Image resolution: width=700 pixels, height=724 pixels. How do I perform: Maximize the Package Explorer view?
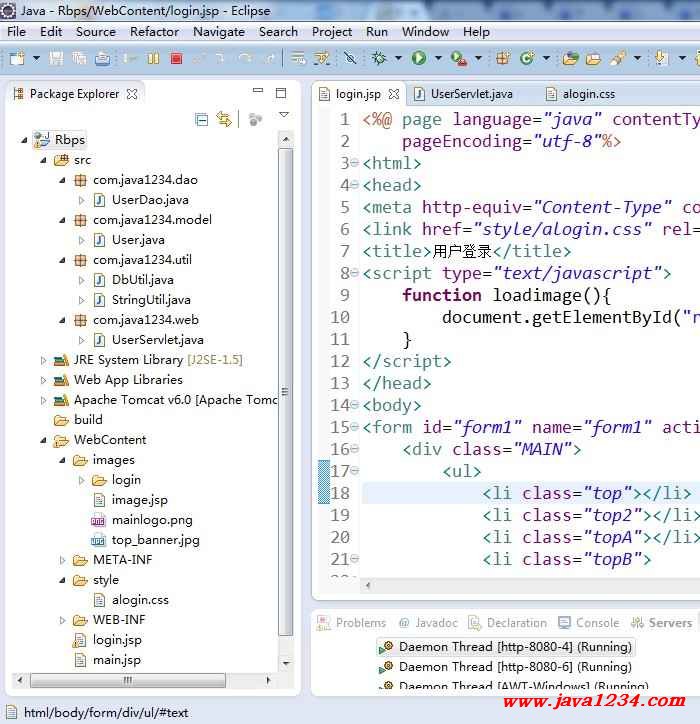point(281,93)
